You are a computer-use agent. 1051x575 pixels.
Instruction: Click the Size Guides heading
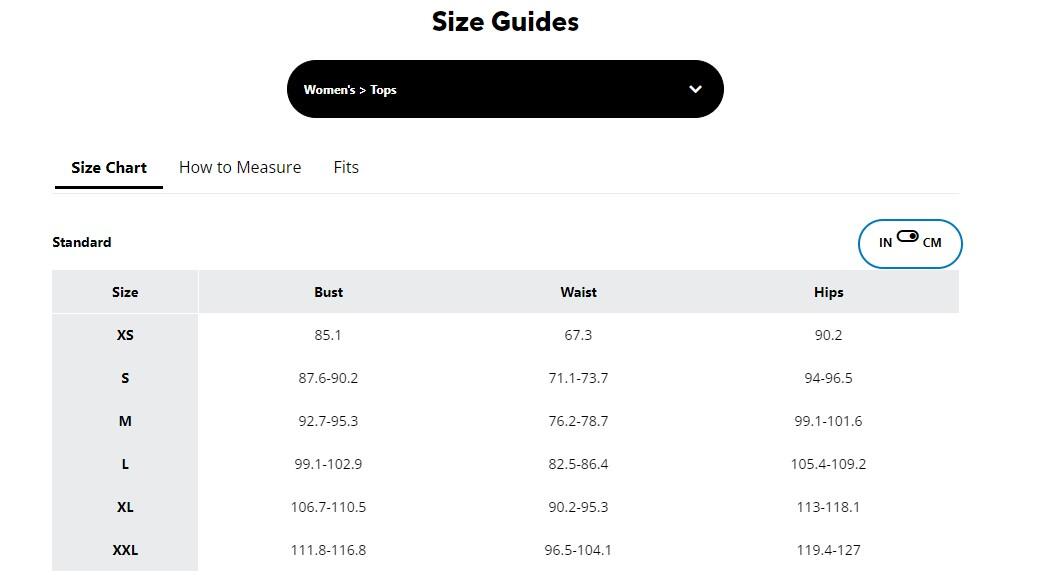pyautogui.click(x=505, y=21)
